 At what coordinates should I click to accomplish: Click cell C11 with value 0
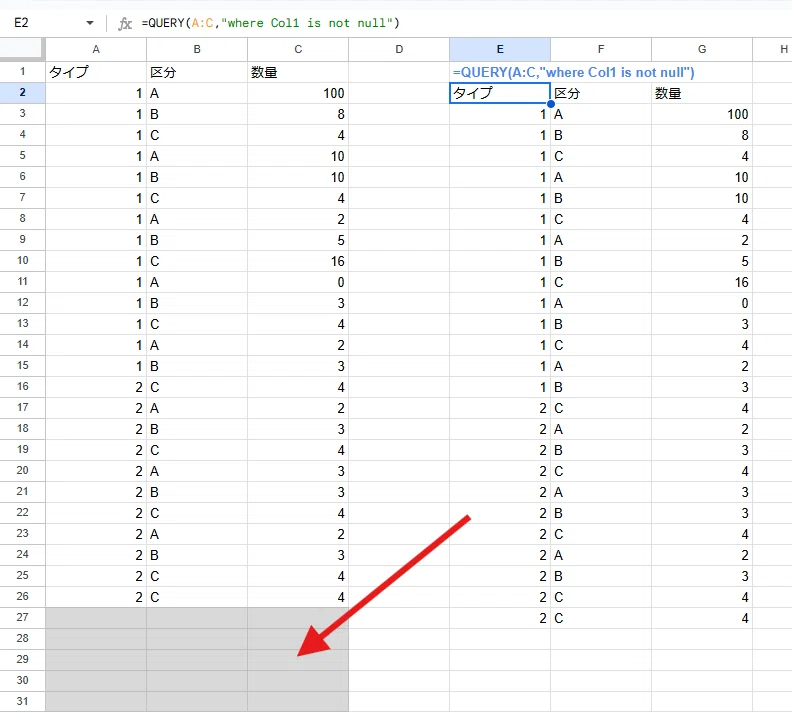[x=298, y=282]
